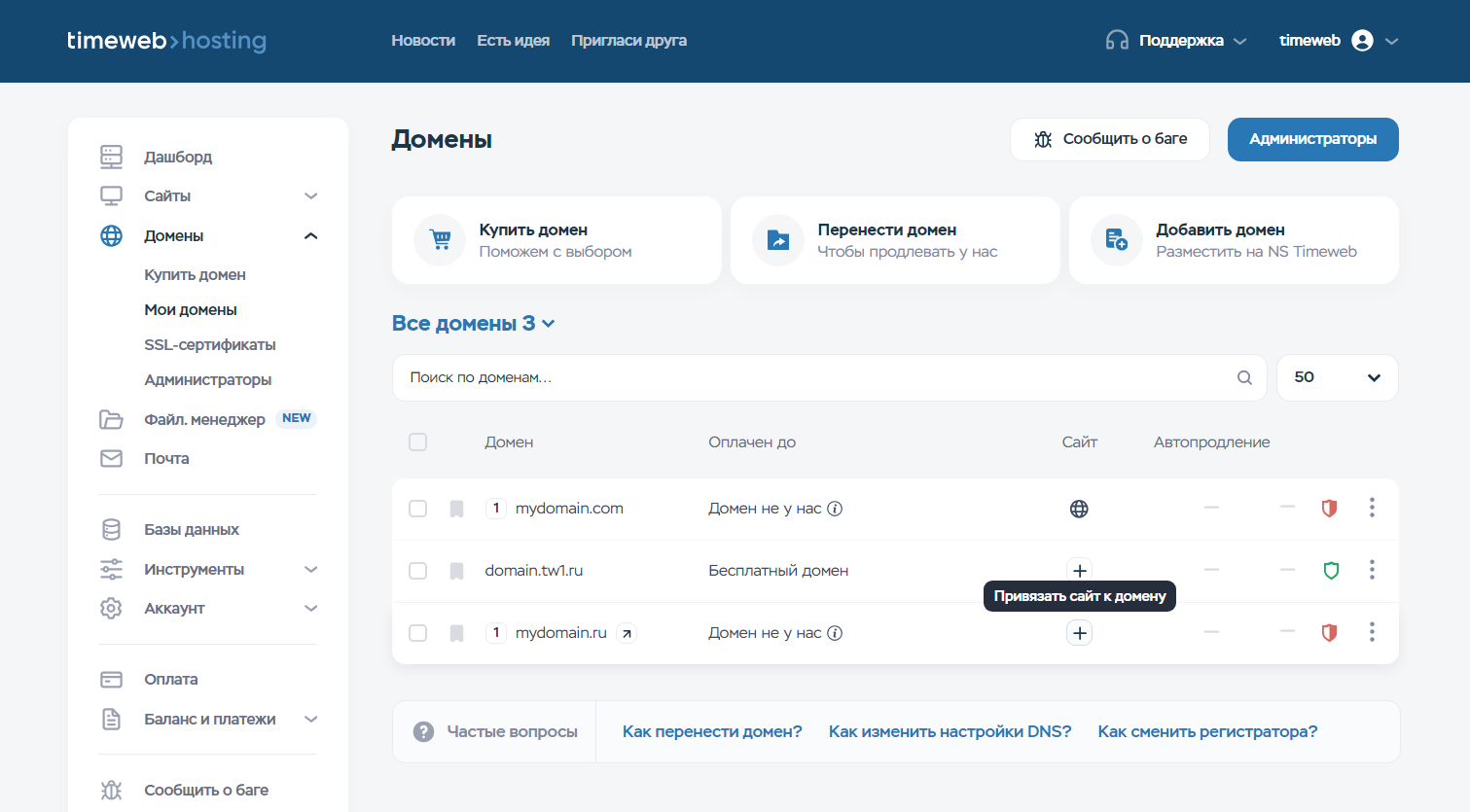Open external link arrow beside mydomain.ru

tap(627, 633)
